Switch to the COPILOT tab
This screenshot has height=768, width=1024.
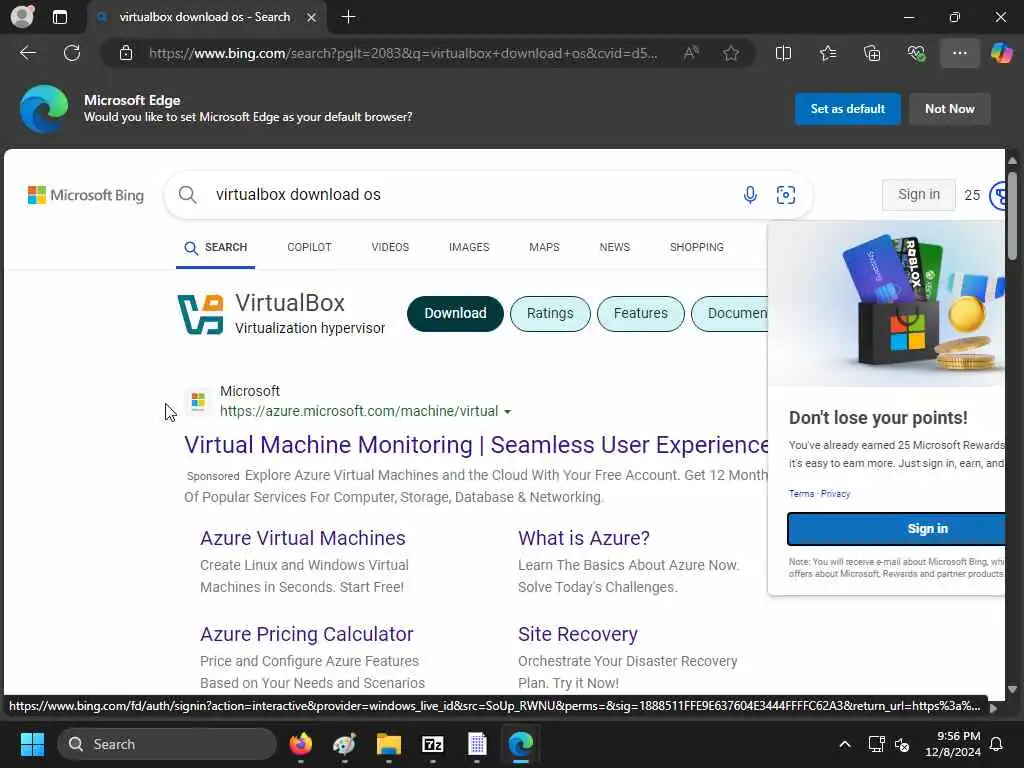tap(309, 248)
